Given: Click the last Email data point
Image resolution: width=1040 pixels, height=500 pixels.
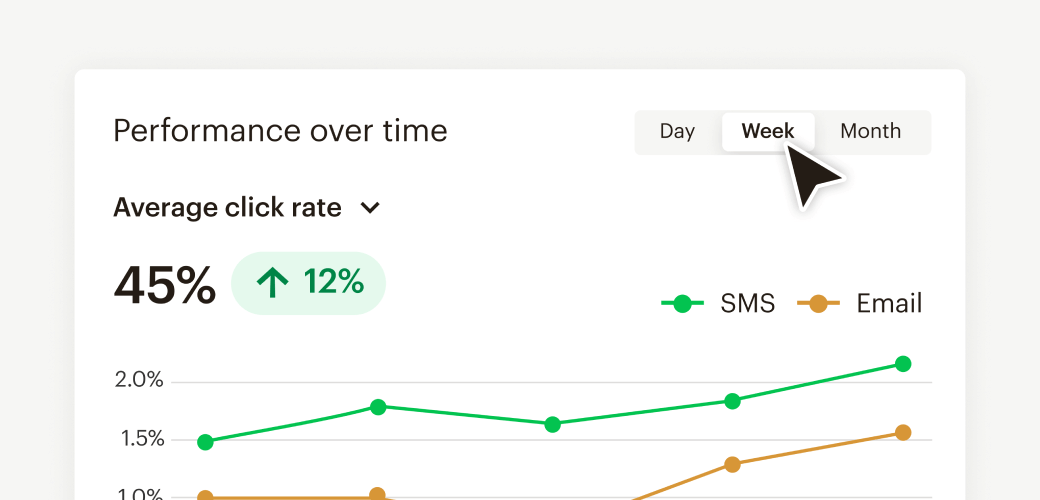Looking at the screenshot, I should (903, 433).
